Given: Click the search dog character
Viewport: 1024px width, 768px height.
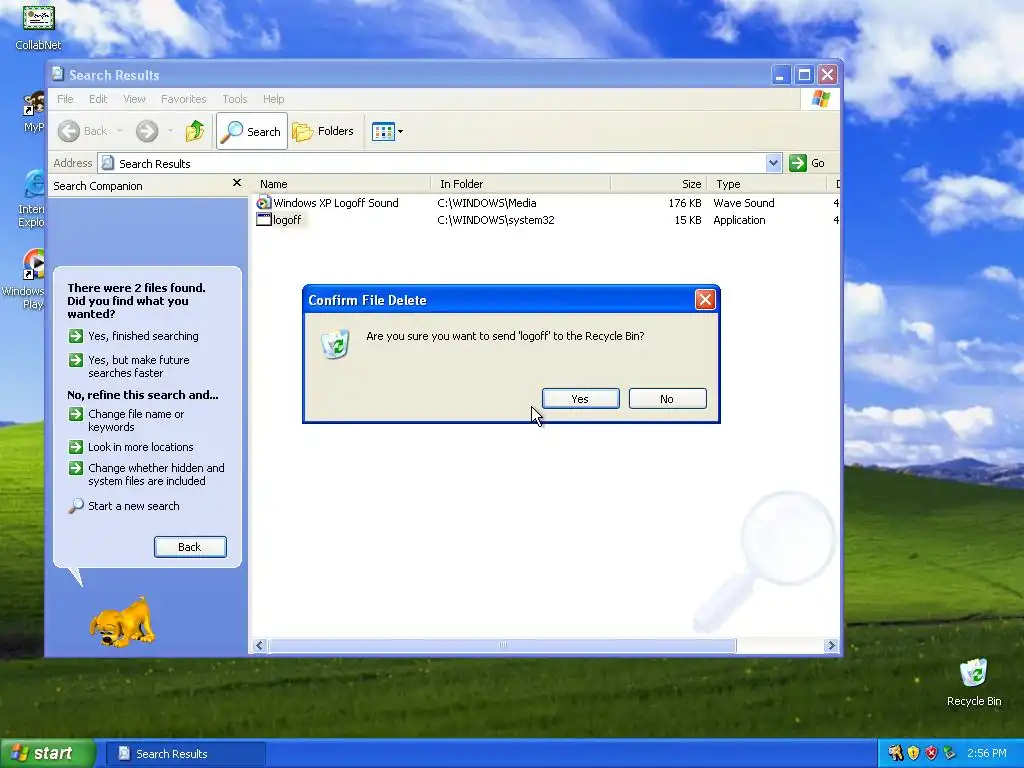Looking at the screenshot, I should click(123, 622).
